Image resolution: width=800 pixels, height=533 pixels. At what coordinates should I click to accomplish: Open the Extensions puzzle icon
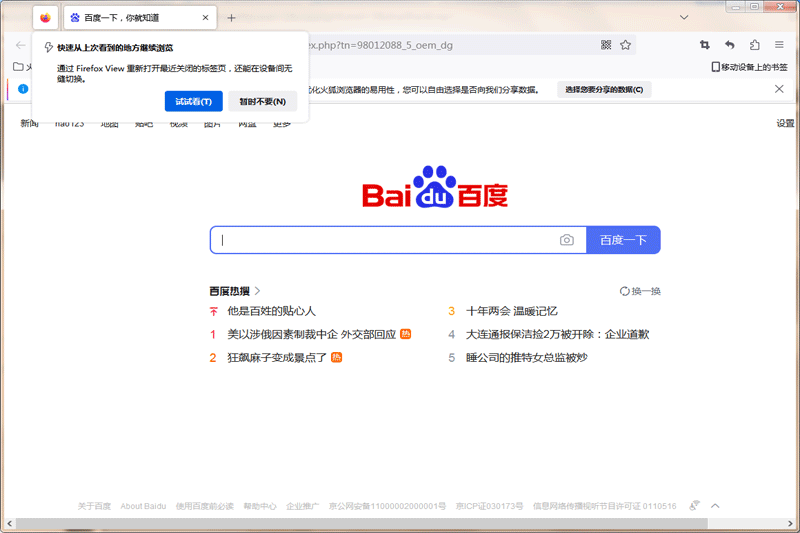(755, 45)
